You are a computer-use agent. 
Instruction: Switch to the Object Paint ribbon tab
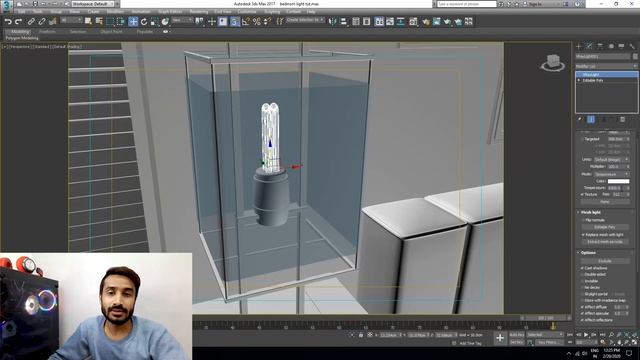111,32
